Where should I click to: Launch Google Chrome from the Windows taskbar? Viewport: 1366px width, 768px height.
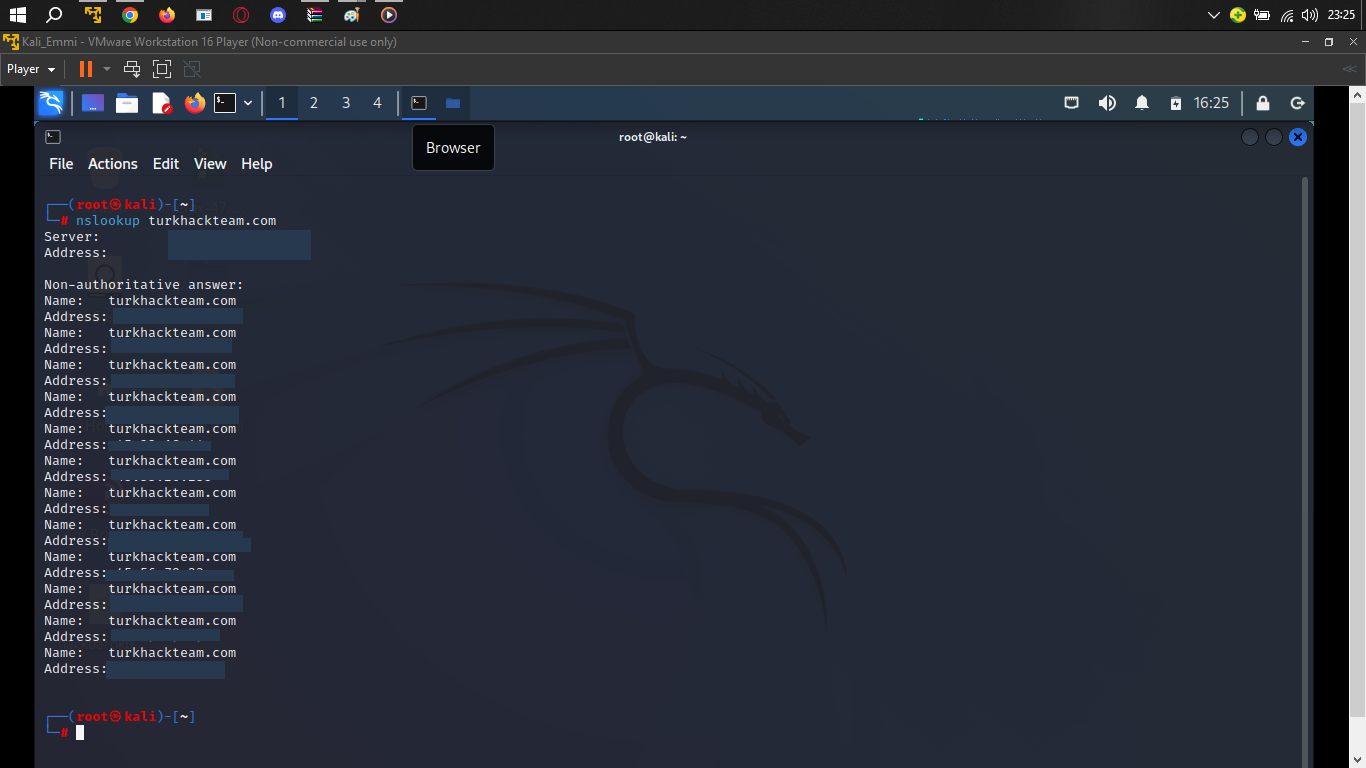click(130, 15)
